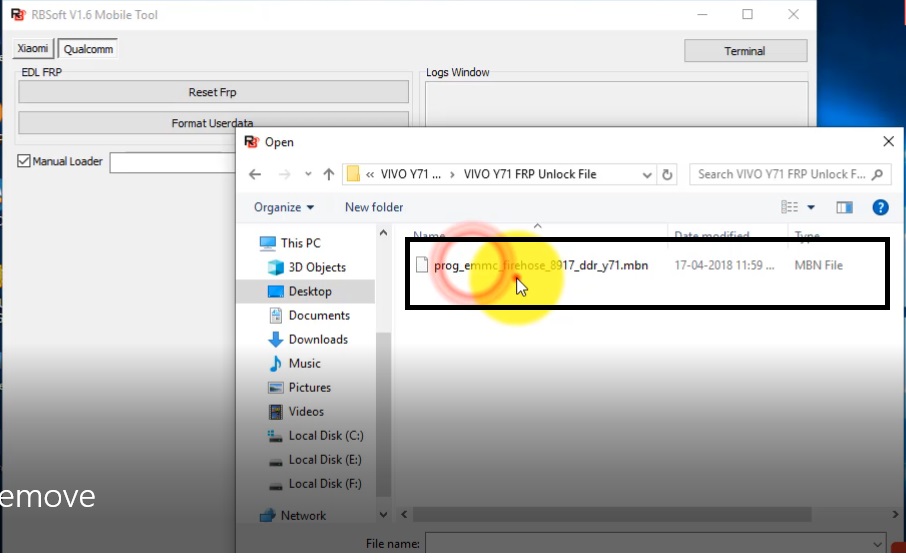Click the Manual Loader path field
This screenshot has width=906, height=560.
tap(173, 162)
